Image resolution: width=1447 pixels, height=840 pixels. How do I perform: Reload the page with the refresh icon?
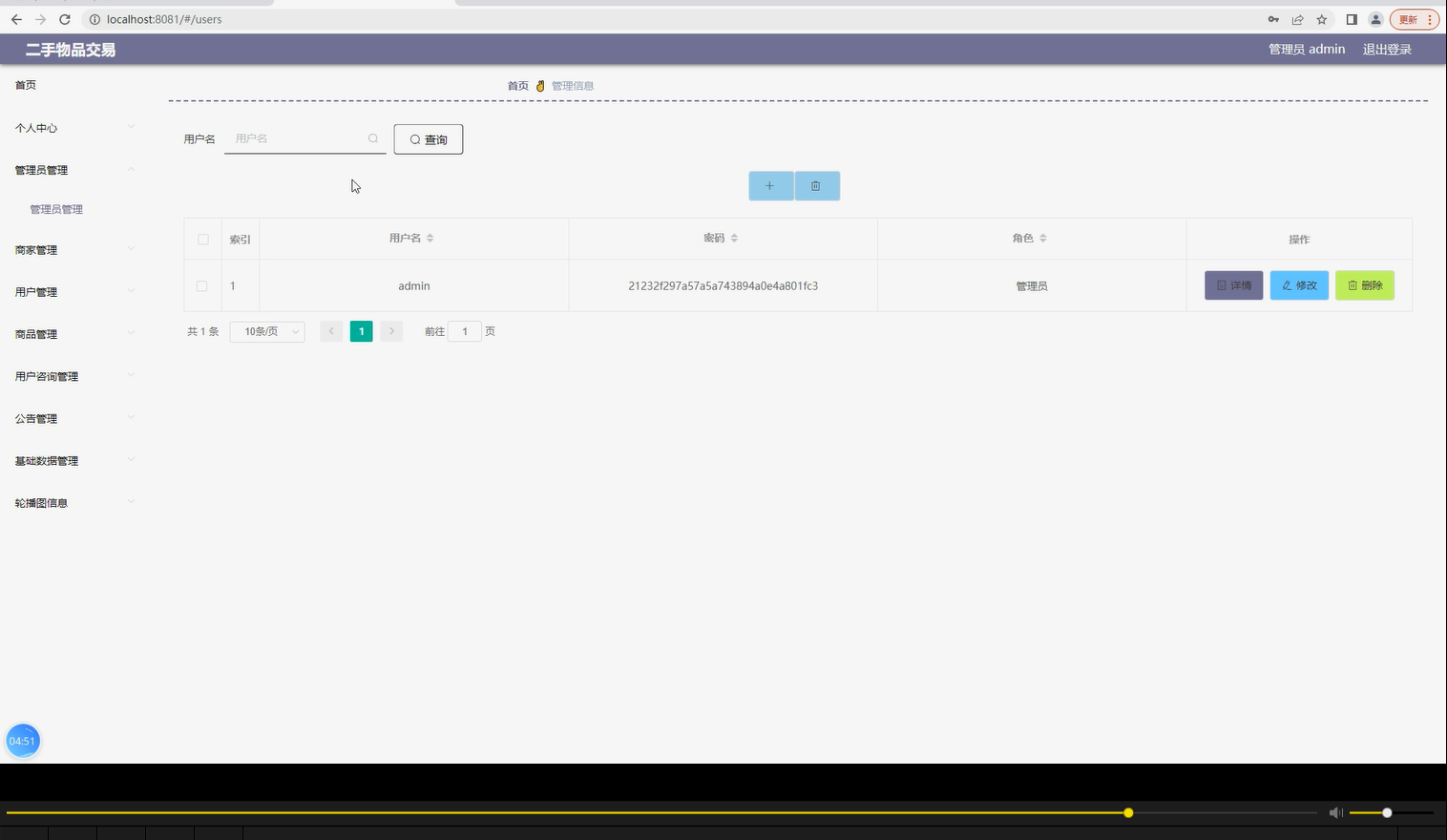tap(65, 19)
